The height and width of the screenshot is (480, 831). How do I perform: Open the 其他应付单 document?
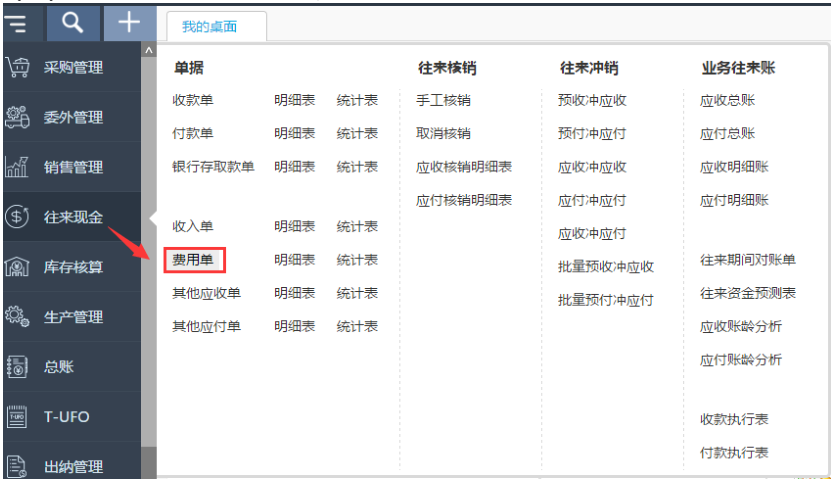point(207,326)
